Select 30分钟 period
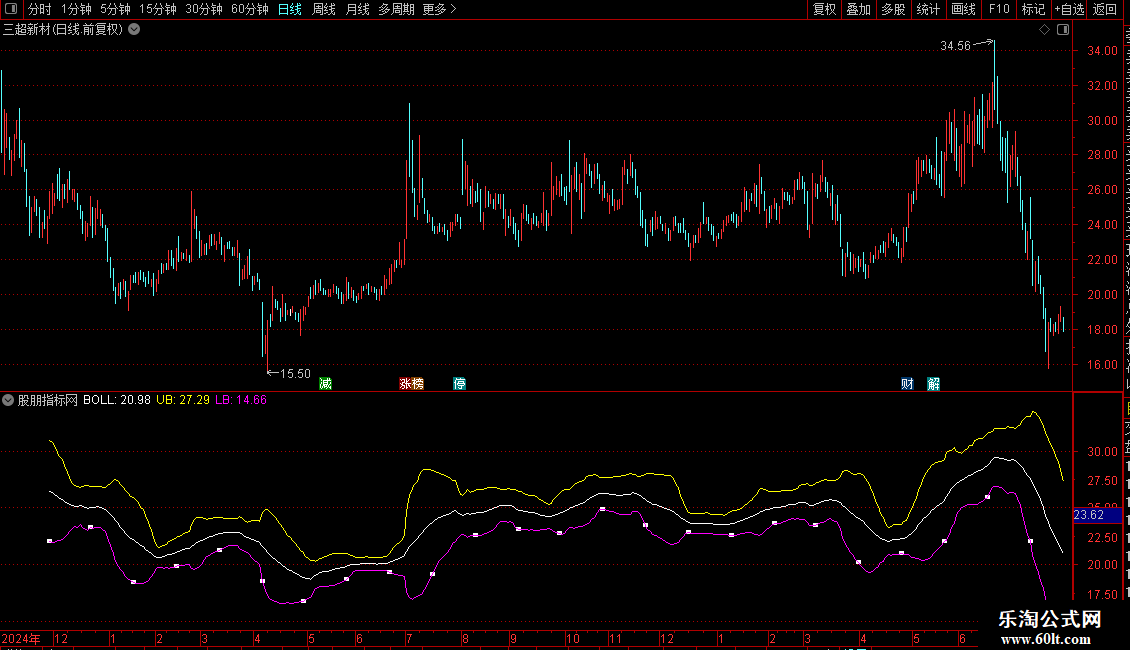Image resolution: width=1130 pixels, height=650 pixels. (204, 9)
